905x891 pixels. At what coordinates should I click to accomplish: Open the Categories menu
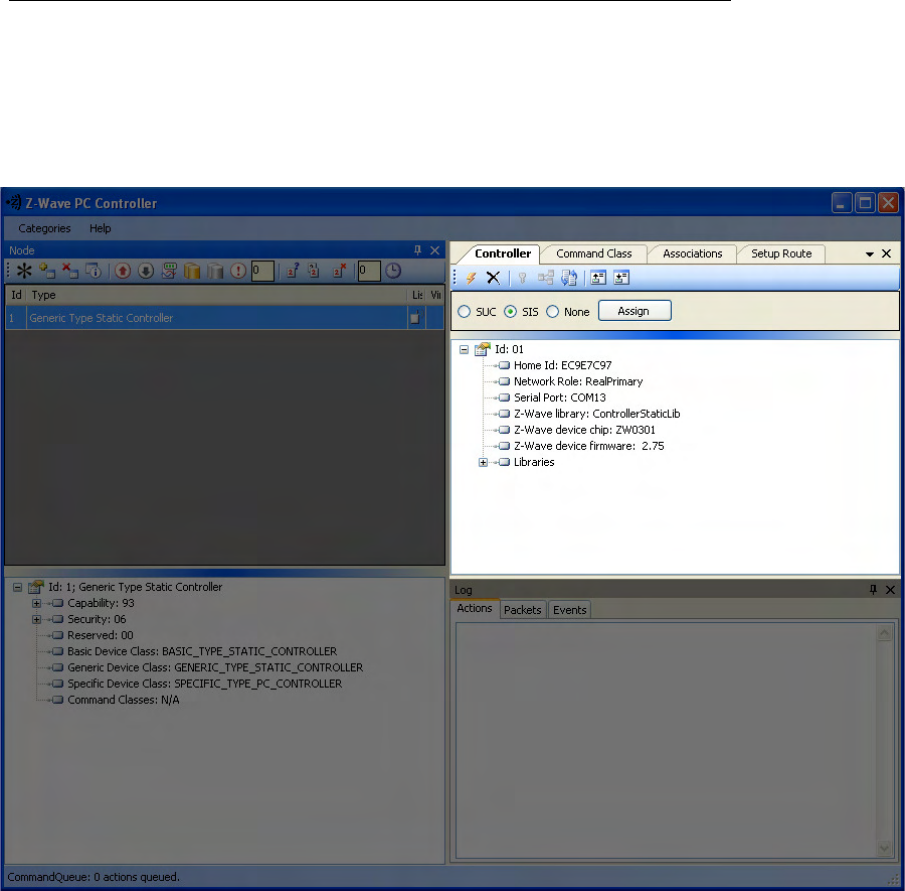point(44,229)
